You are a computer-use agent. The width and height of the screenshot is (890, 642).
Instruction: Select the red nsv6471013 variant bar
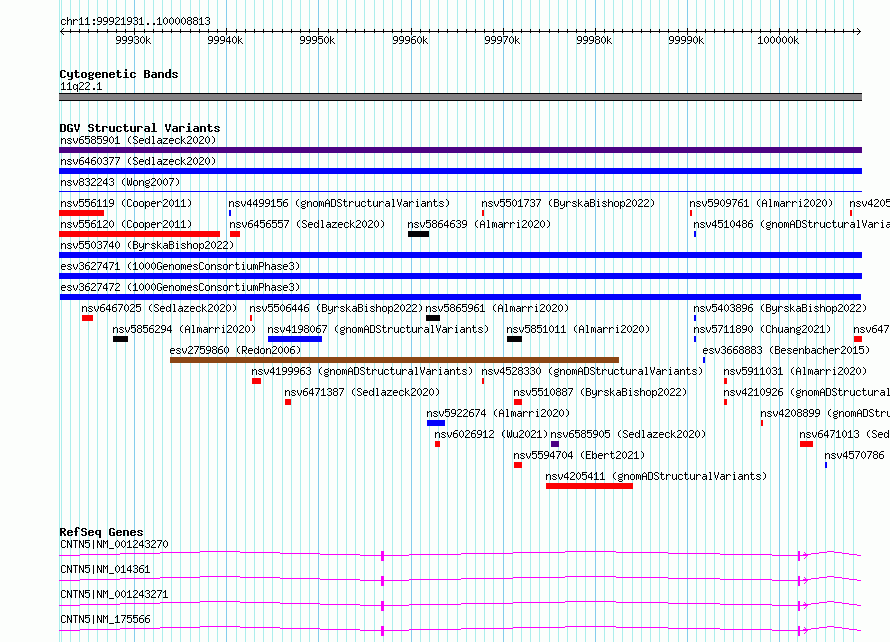click(807, 444)
